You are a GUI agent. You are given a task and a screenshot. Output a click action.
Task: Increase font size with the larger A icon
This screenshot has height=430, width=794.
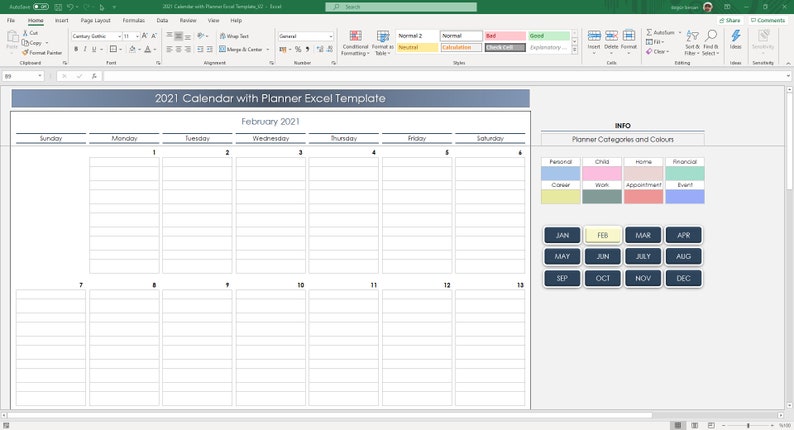click(145, 36)
